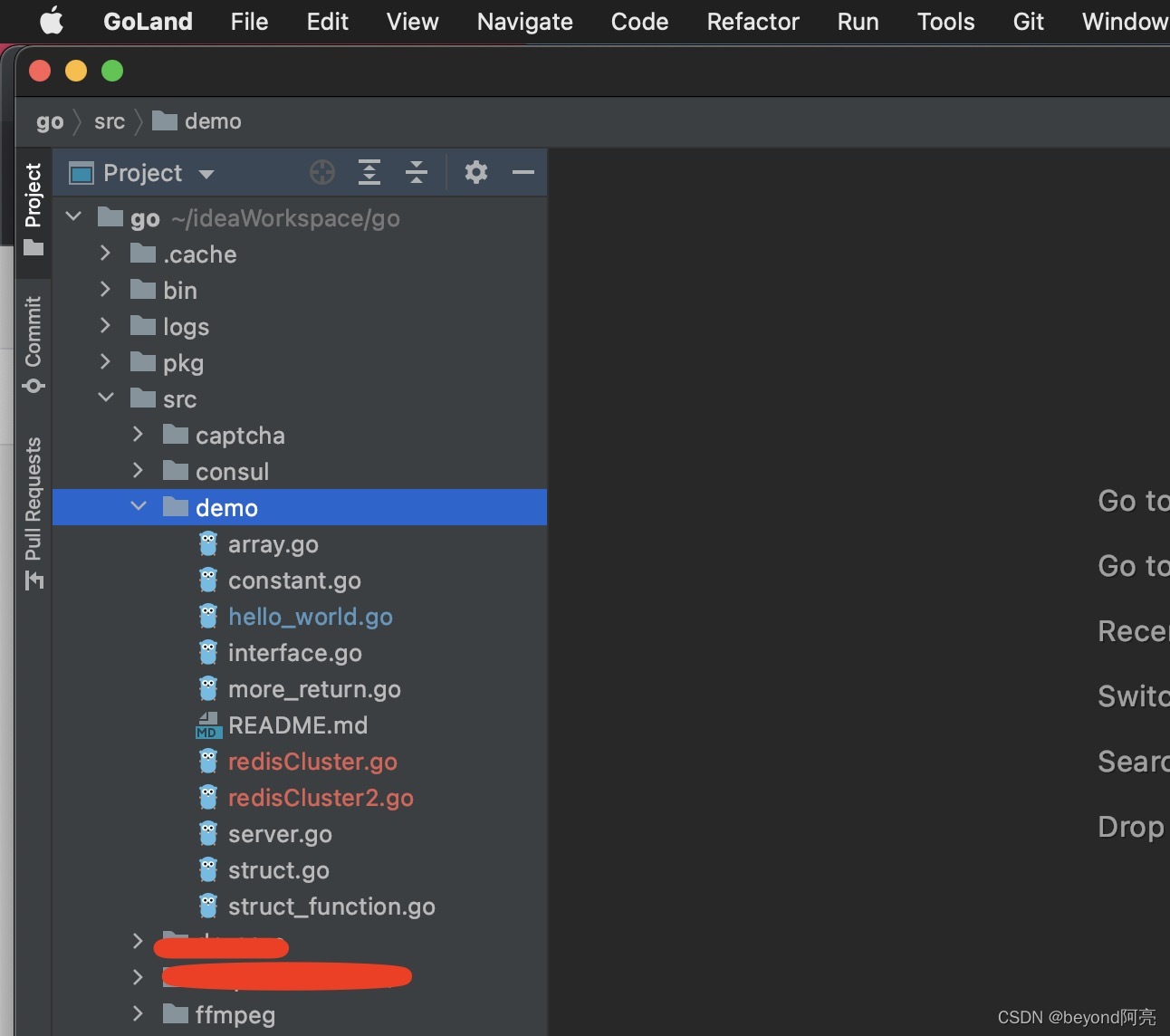
Task: Click the gopher icon beside hello_world.go
Action: click(208, 616)
